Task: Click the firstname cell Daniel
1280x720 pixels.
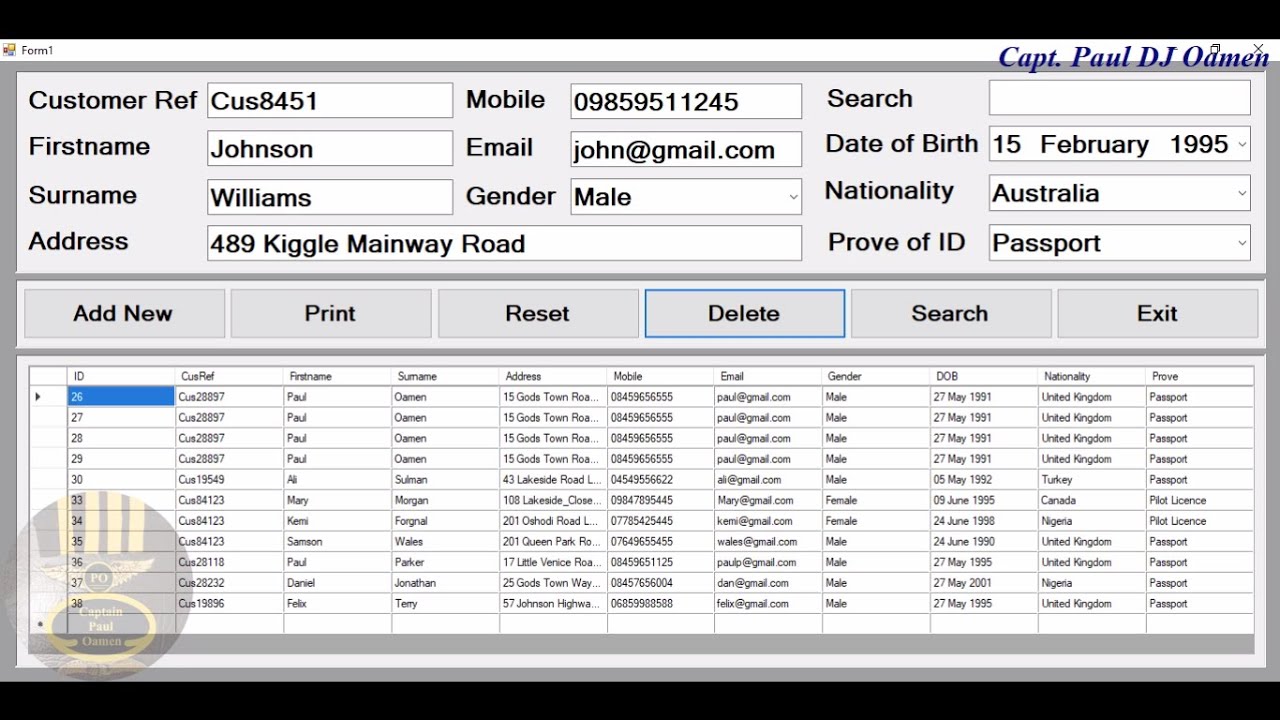Action: pos(337,583)
